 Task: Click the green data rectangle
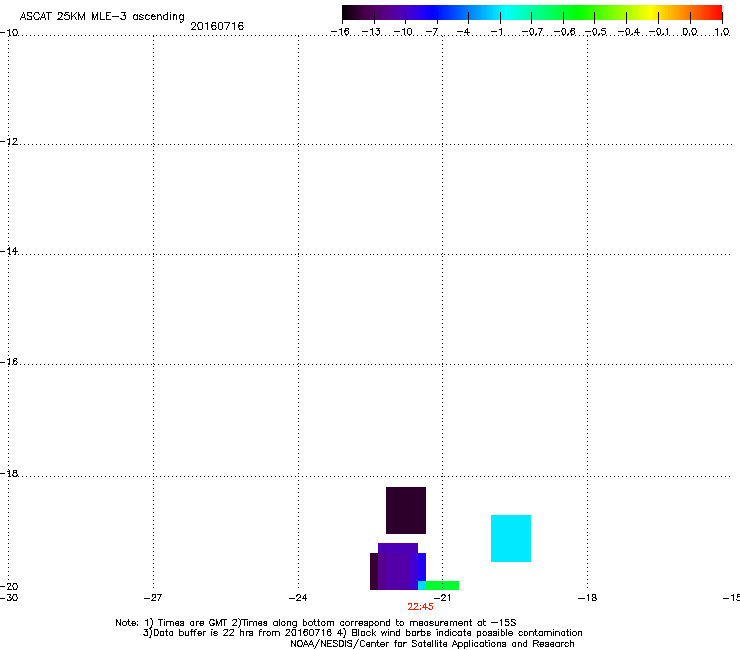tap(442, 585)
